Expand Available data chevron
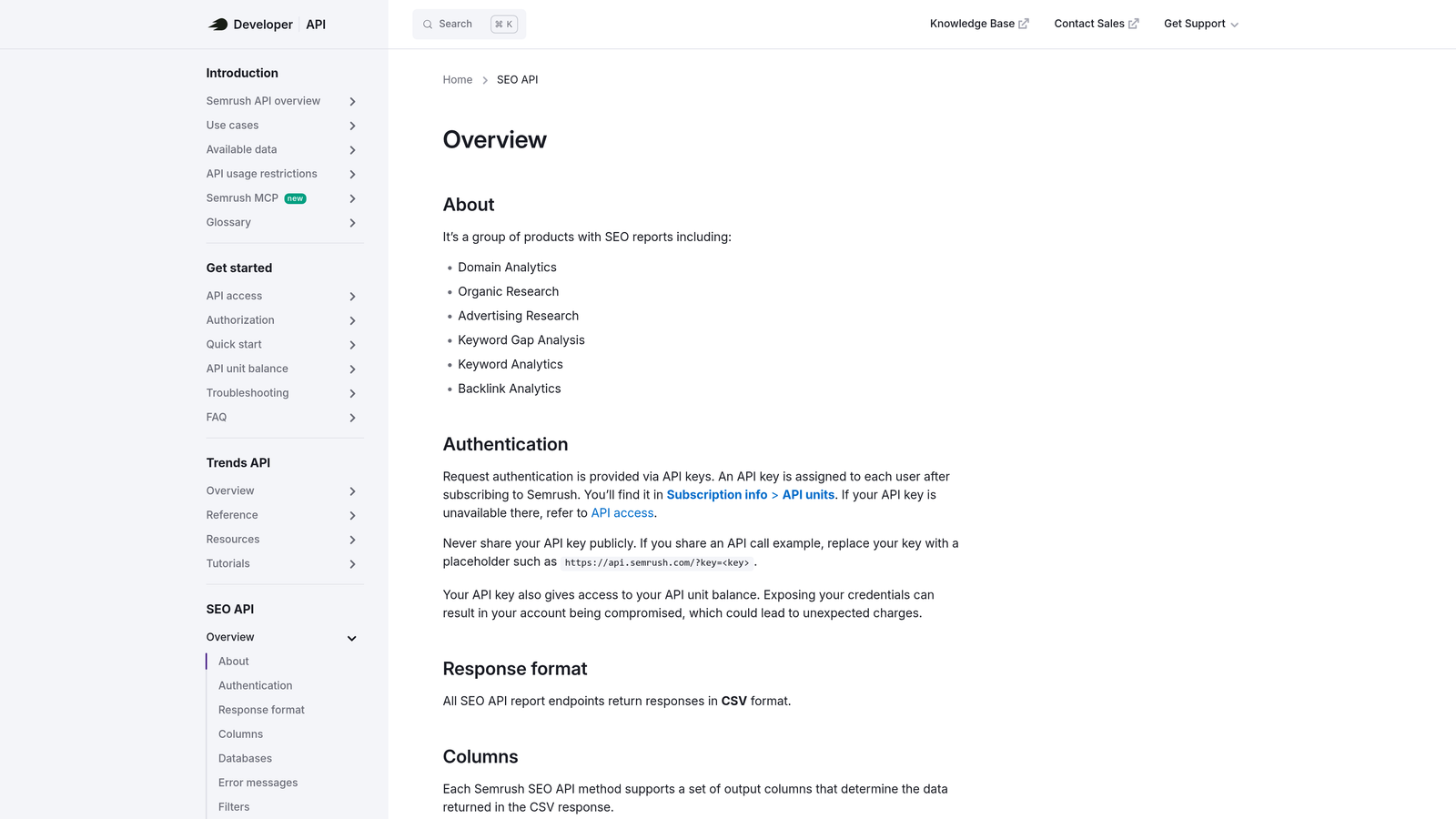Screen dimensions: 1456x819 pos(352,150)
